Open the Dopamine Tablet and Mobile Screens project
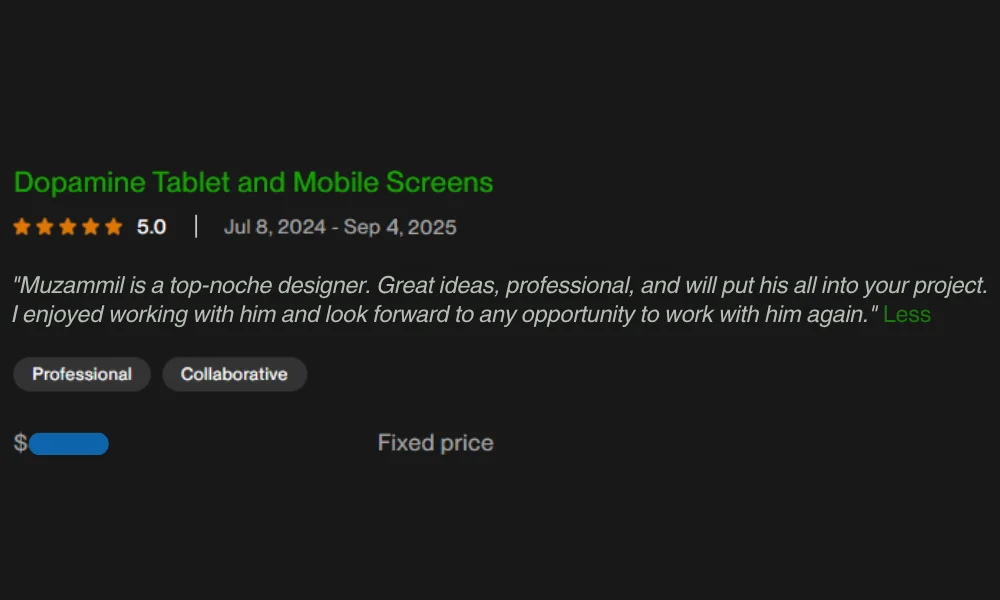Screen dimensions: 1000x600 tap(253, 182)
